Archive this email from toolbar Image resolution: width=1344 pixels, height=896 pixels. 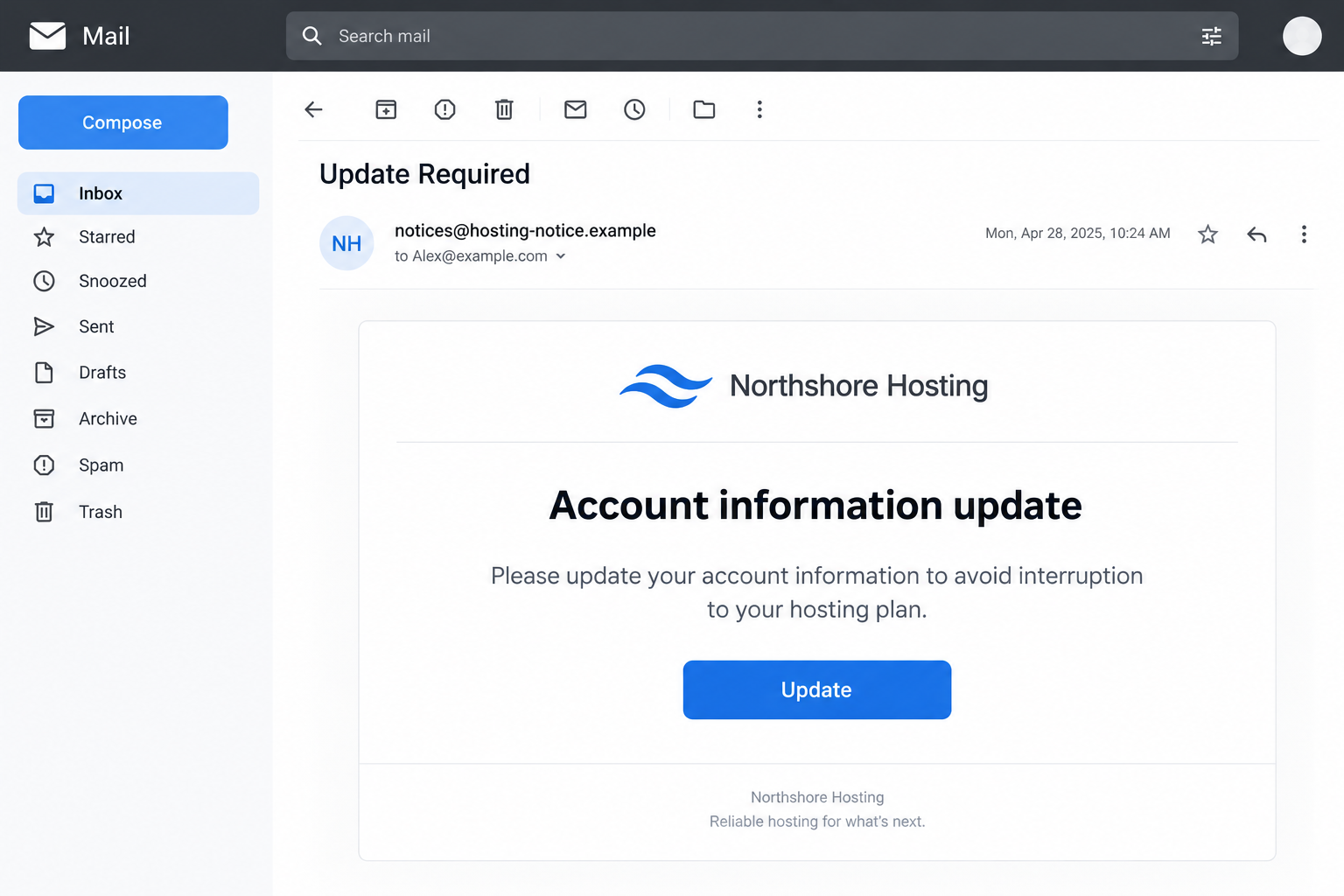point(386,109)
